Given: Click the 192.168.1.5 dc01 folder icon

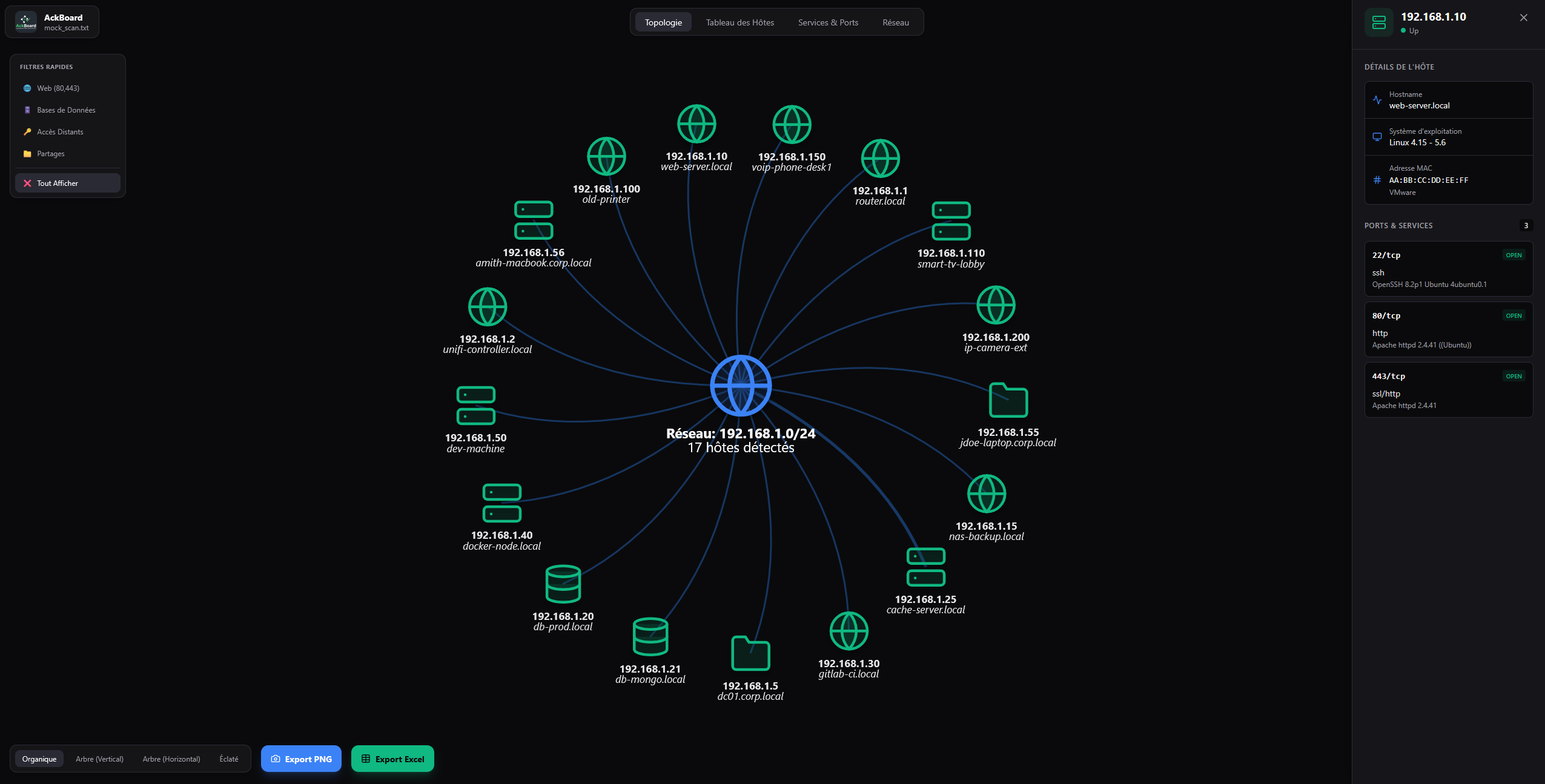Looking at the screenshot, I should [x=750, y=654].
